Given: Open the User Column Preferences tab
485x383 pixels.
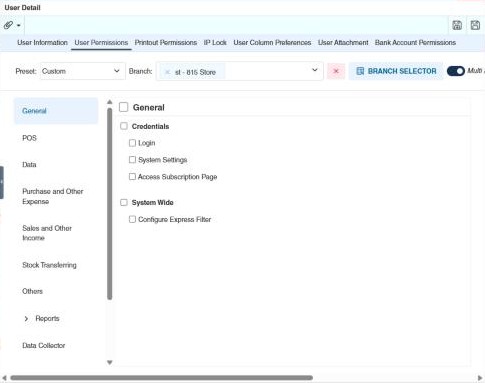Looking at the screenshot, I should [272, 43].
